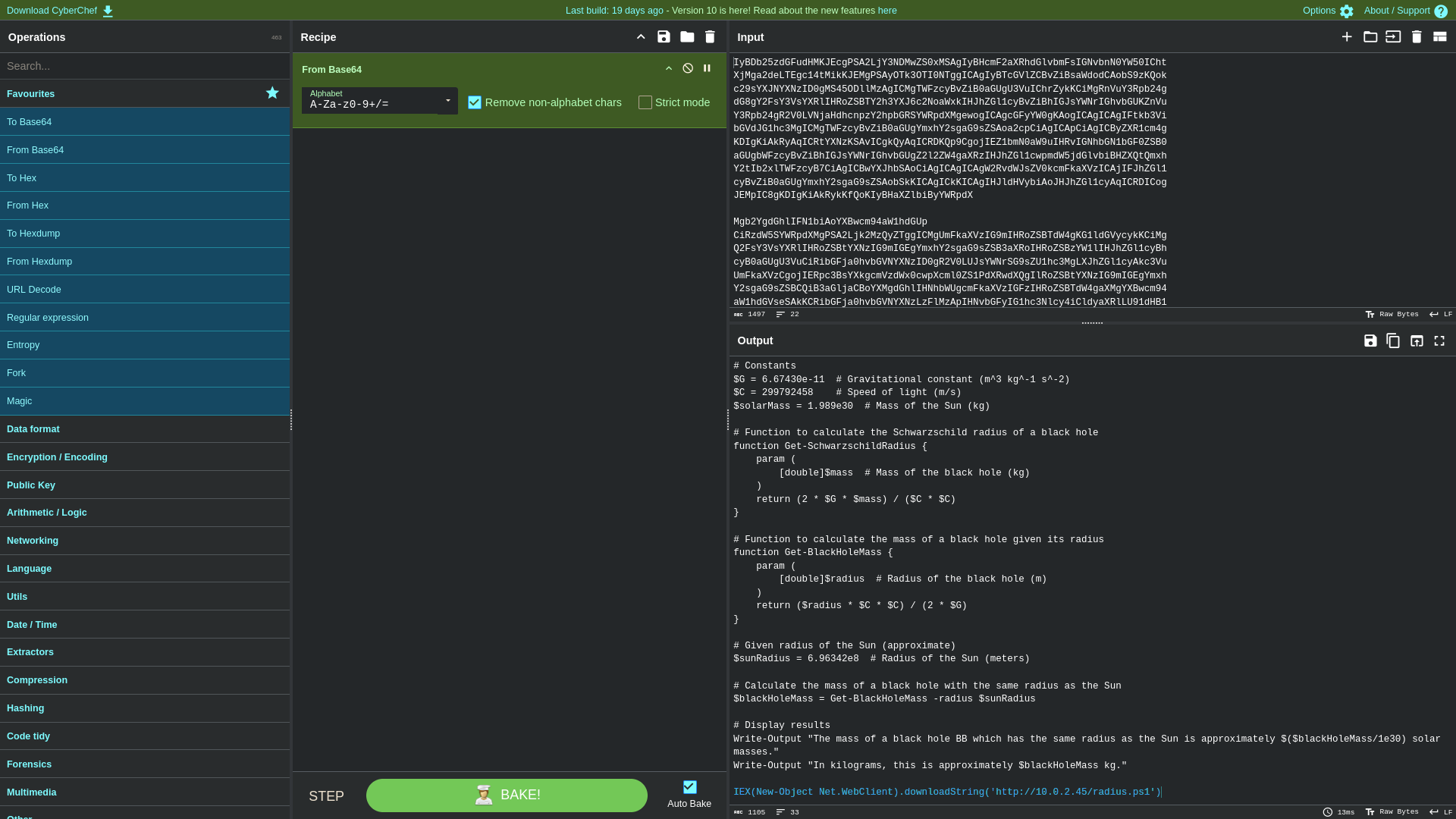The width and height of the screenshot is (1456, 819).
Task: Expand the Data format category
Action: (33, 429)
